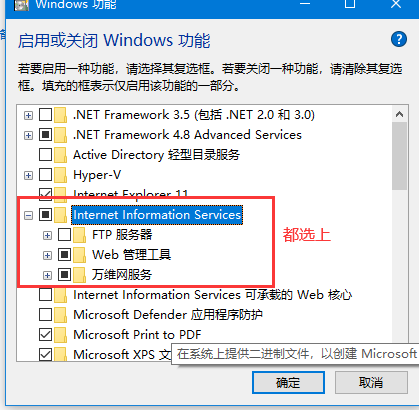
Task: Click folder icon of Active Directory 轻型目录服务
Action: (x=60, y=155)
